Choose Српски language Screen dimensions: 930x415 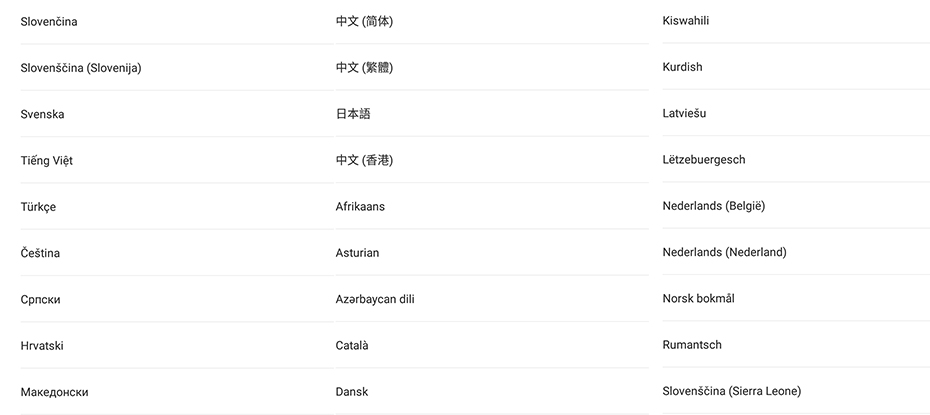pos(41,299)
